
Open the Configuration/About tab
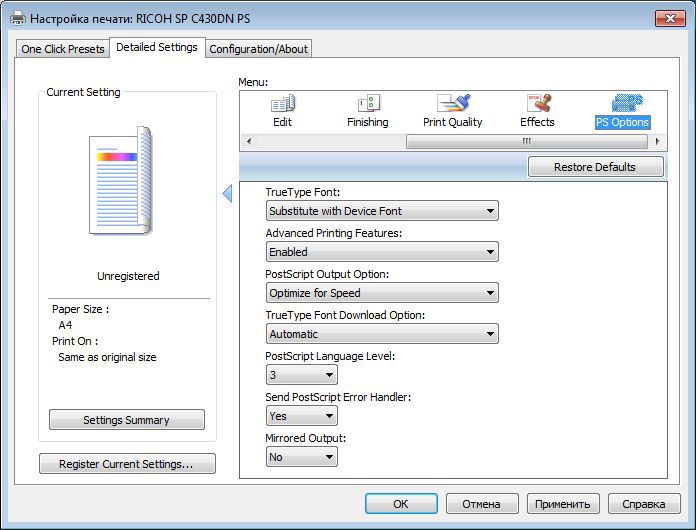259,49
